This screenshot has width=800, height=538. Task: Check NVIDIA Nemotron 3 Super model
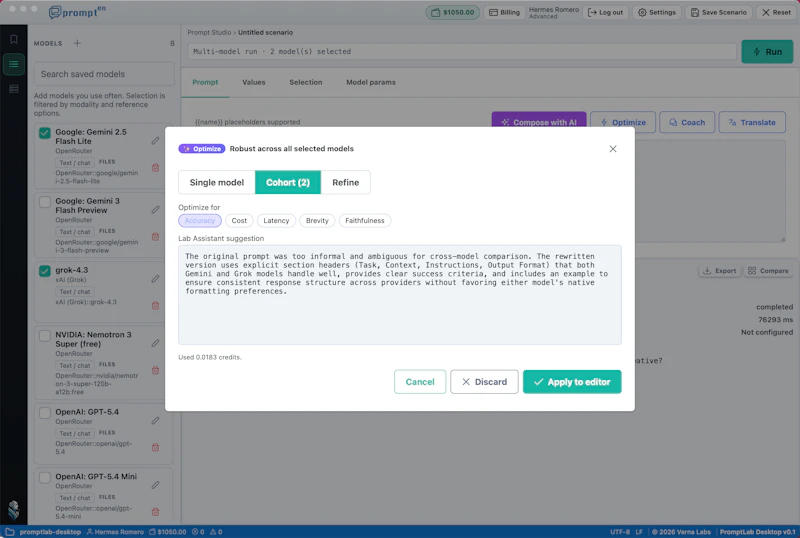tap(45, 335)
